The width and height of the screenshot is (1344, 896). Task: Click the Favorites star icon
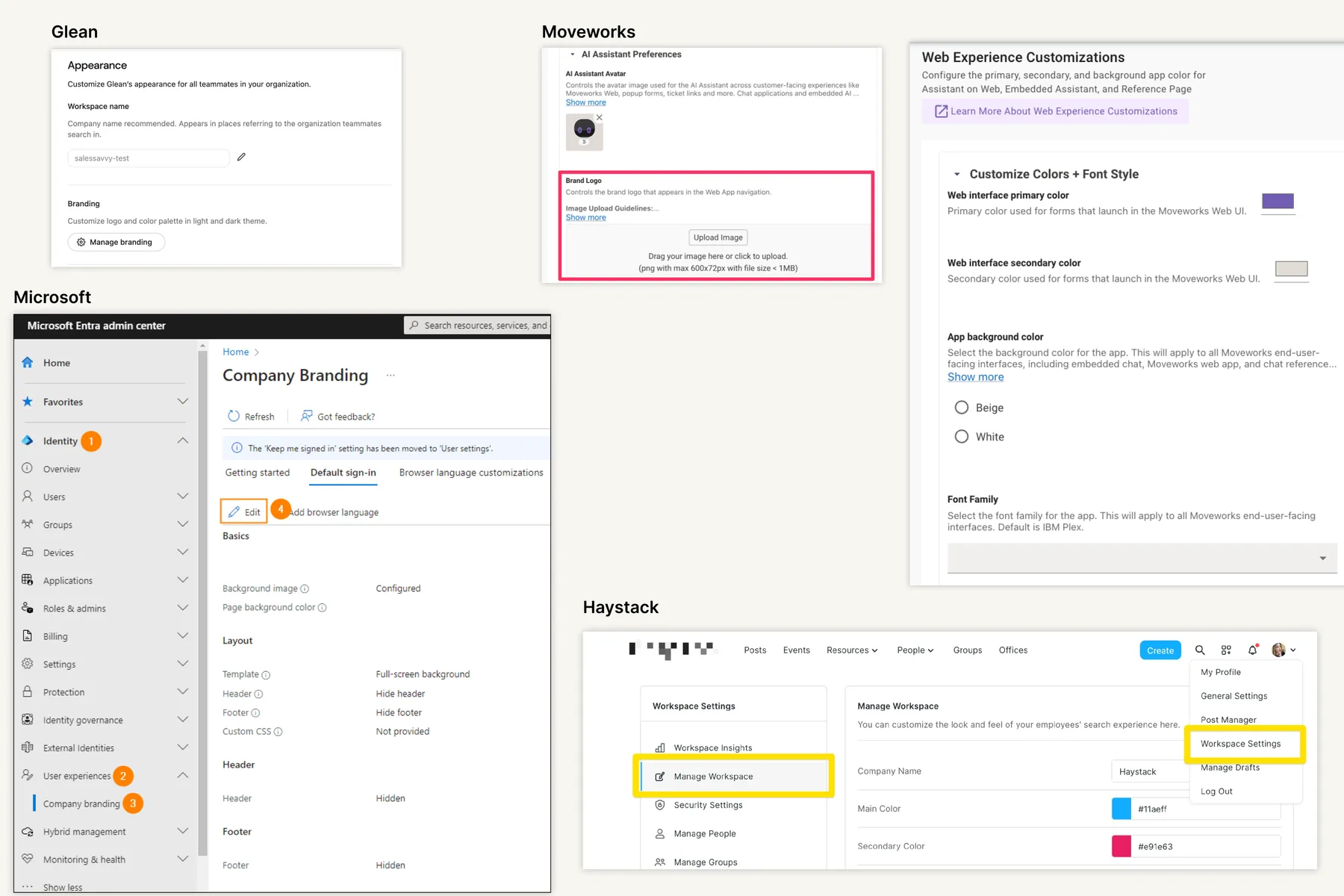coord(28,401)
